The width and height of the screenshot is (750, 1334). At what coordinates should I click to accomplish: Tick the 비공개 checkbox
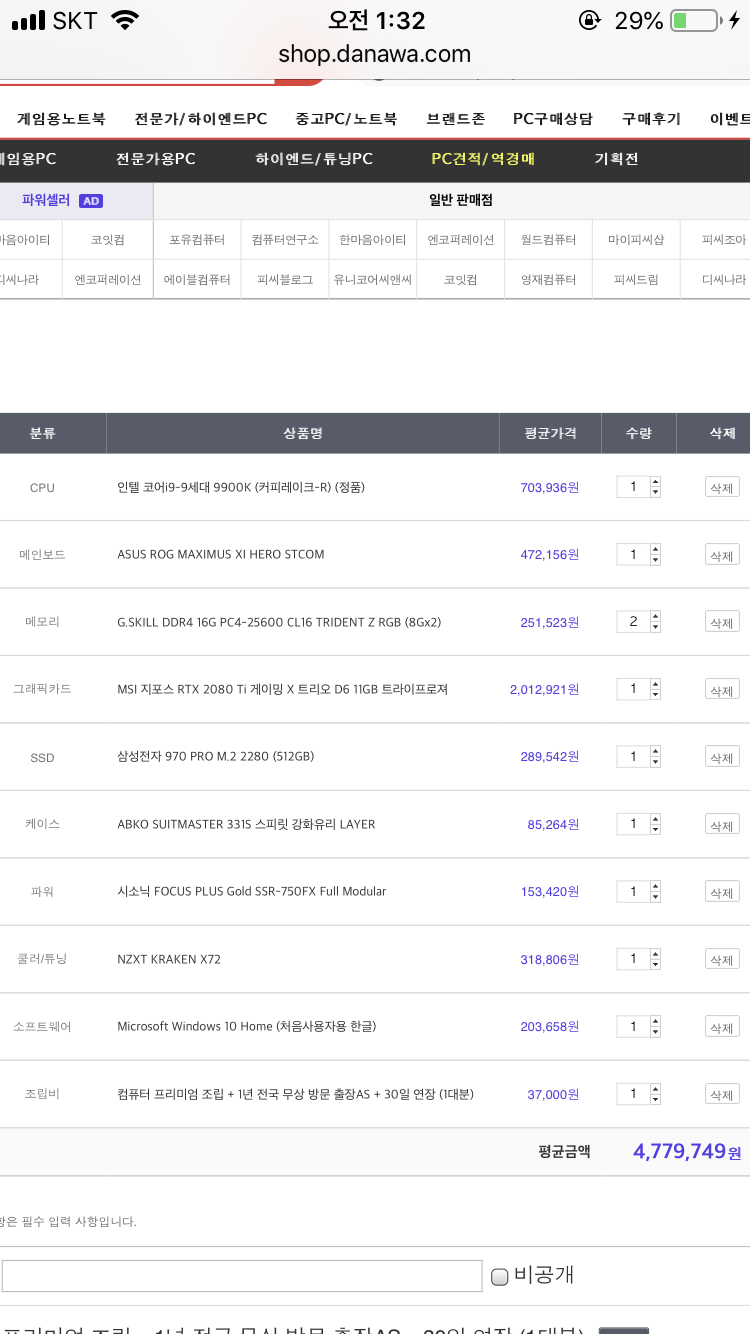coord(500,1277)
